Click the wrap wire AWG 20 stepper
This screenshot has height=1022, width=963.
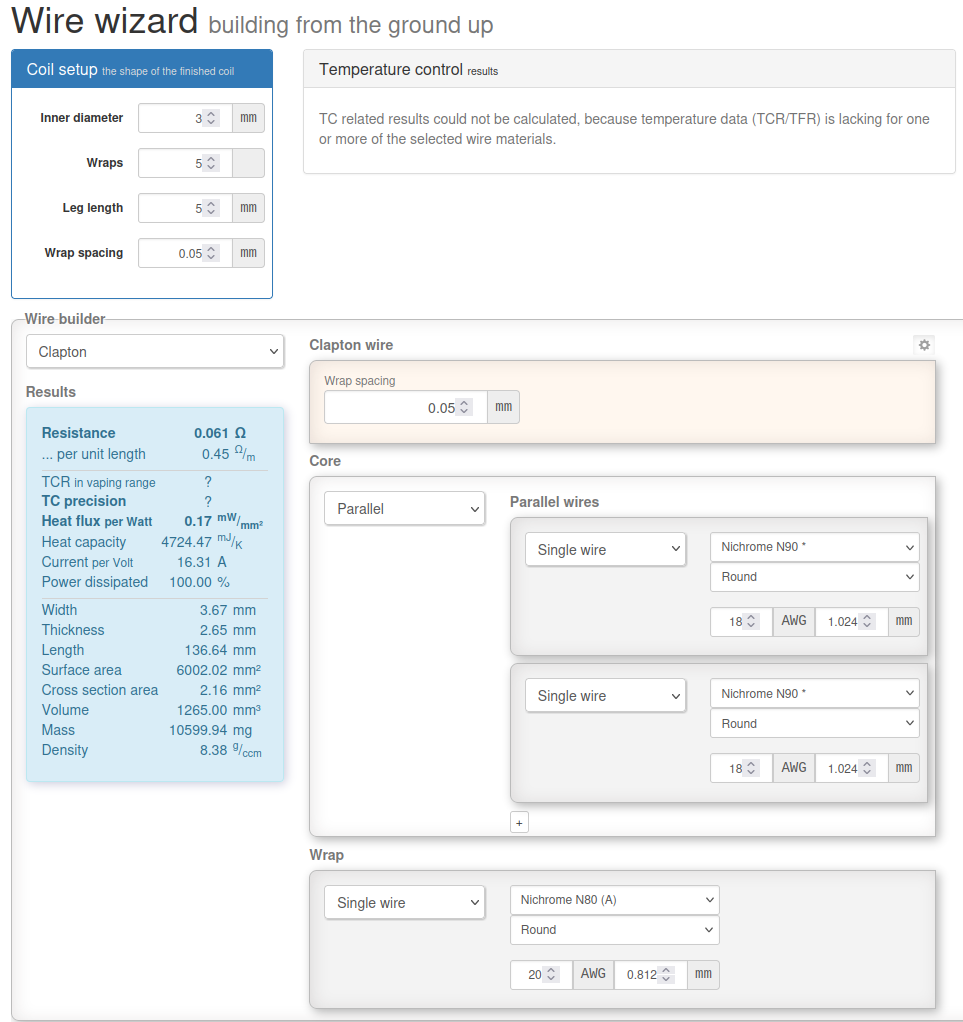[550, 975]
